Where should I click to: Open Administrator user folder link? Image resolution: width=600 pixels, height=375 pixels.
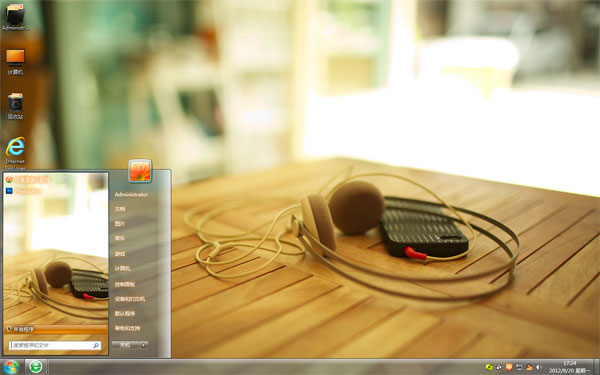coord(131,194)
